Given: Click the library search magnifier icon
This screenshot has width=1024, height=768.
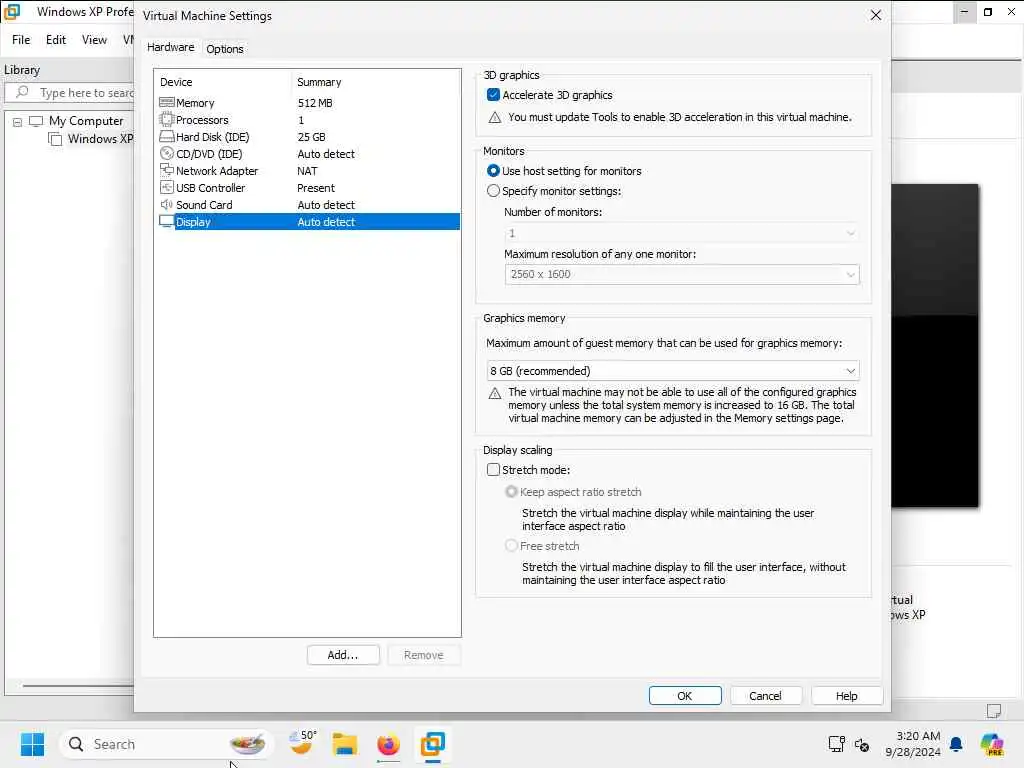Looking at the screenshot, I should point(22,92).
